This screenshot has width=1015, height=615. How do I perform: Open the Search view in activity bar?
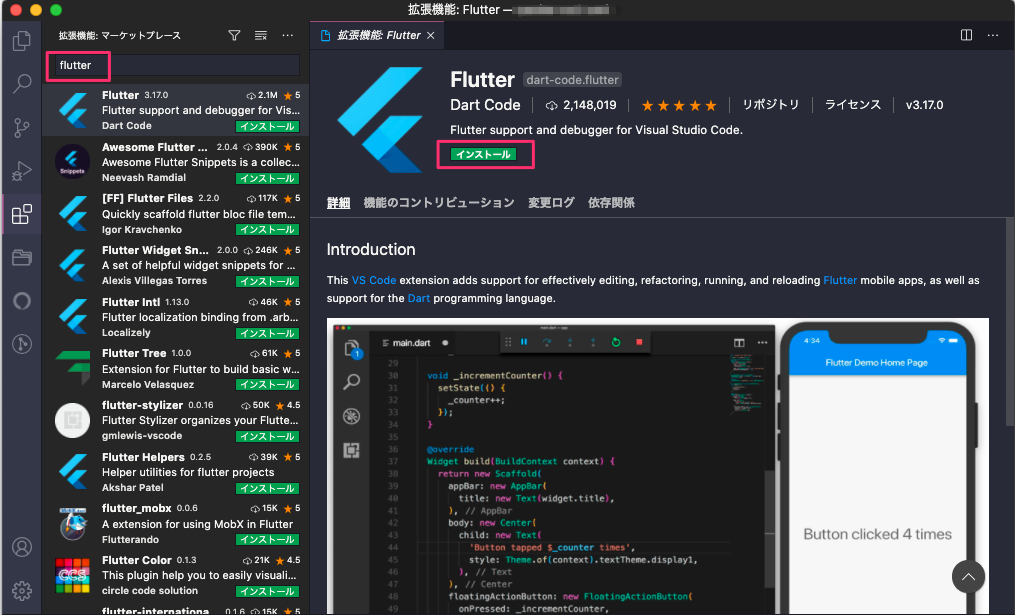[x=22, y=84]
